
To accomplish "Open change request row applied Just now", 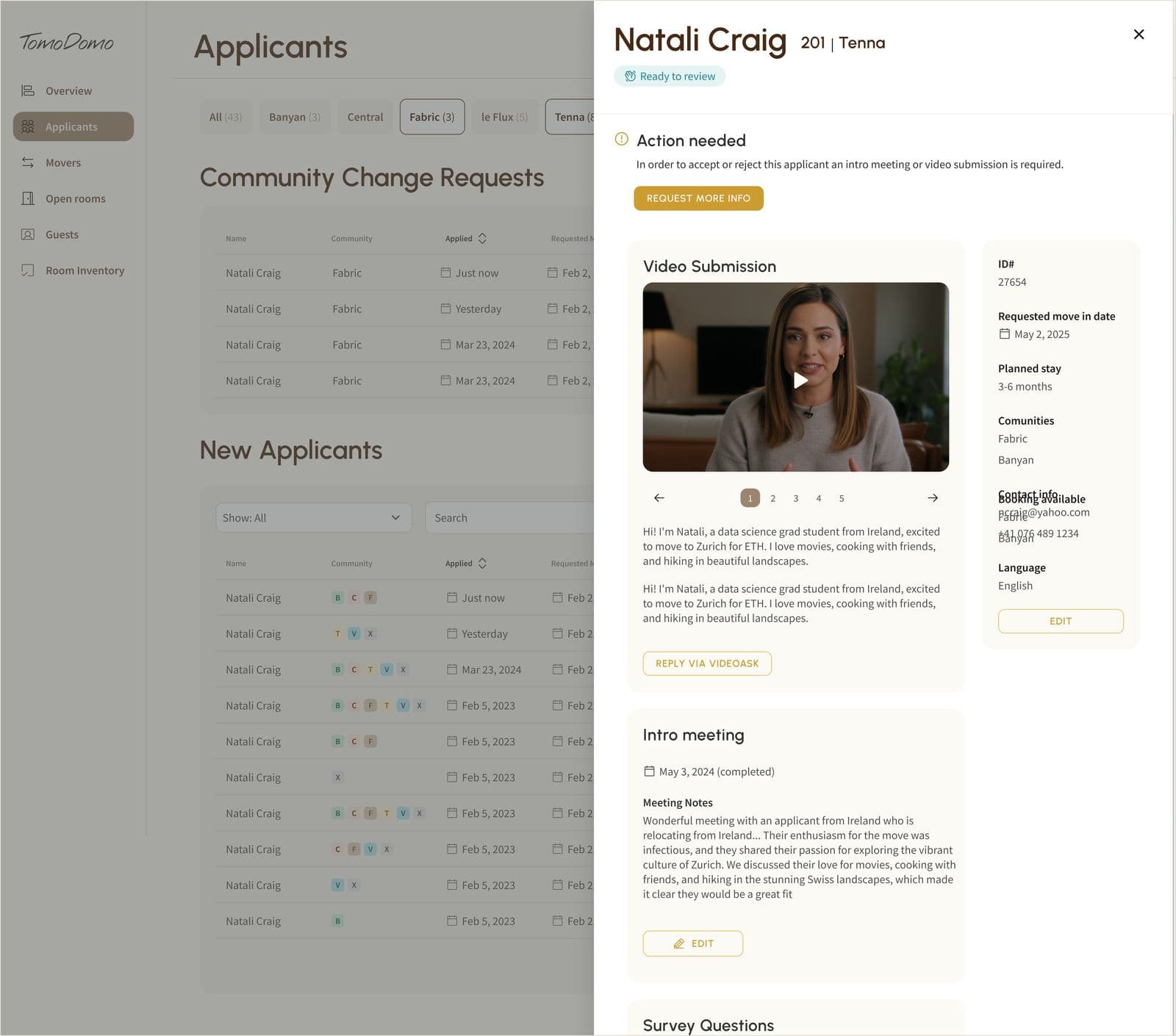I will coord(404,273).
